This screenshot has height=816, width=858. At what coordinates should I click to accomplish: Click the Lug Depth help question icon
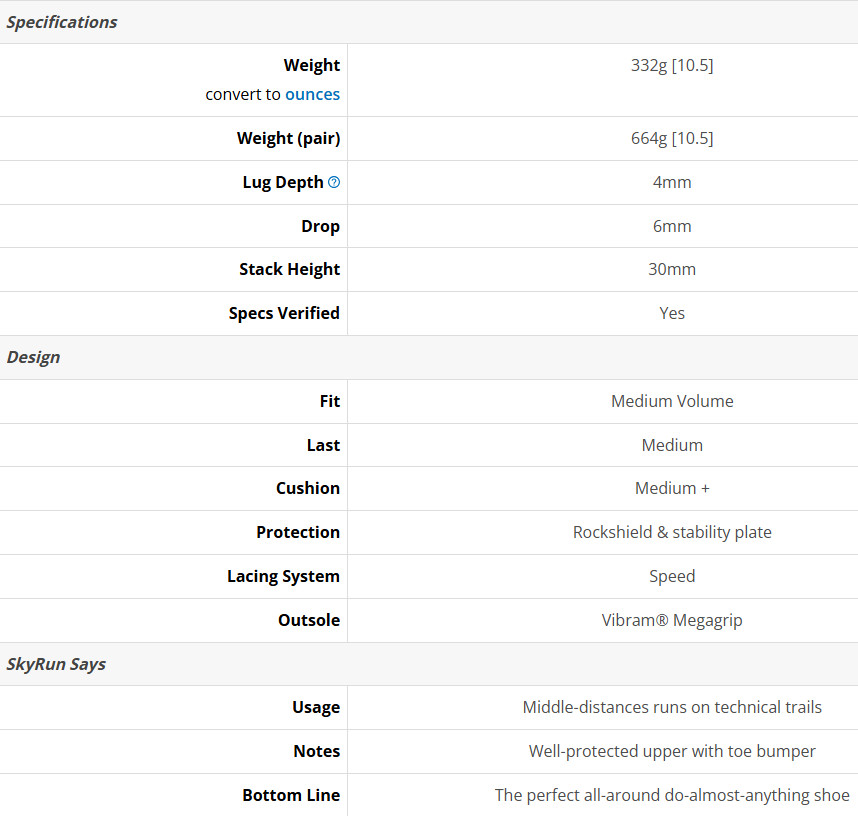pos(334,182)
